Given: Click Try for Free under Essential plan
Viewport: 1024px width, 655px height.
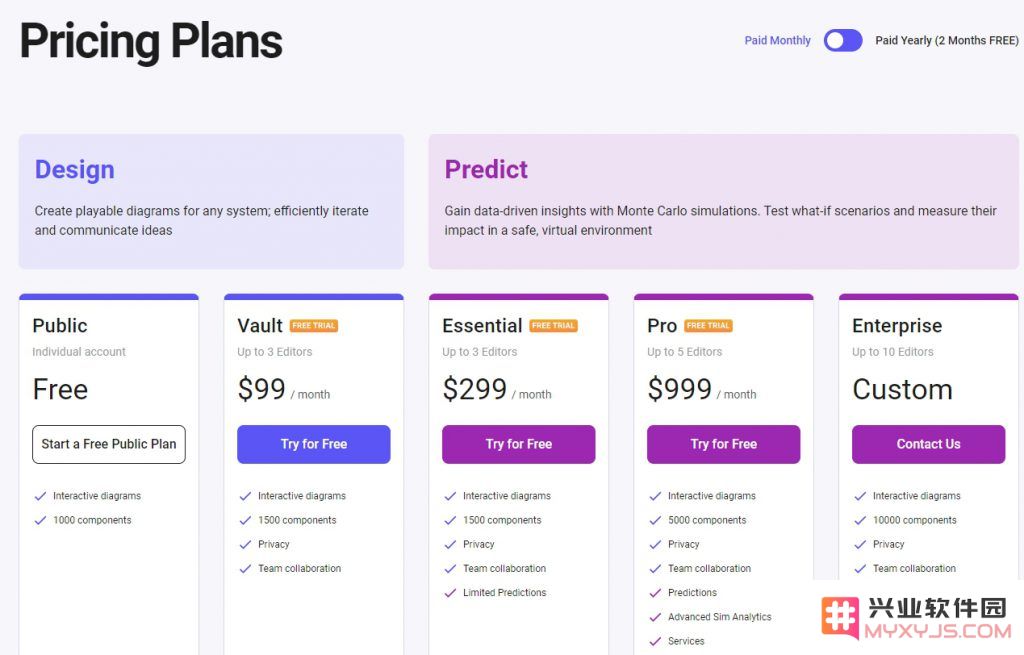Looking at the screenshot, I should [x=519, y=444].
